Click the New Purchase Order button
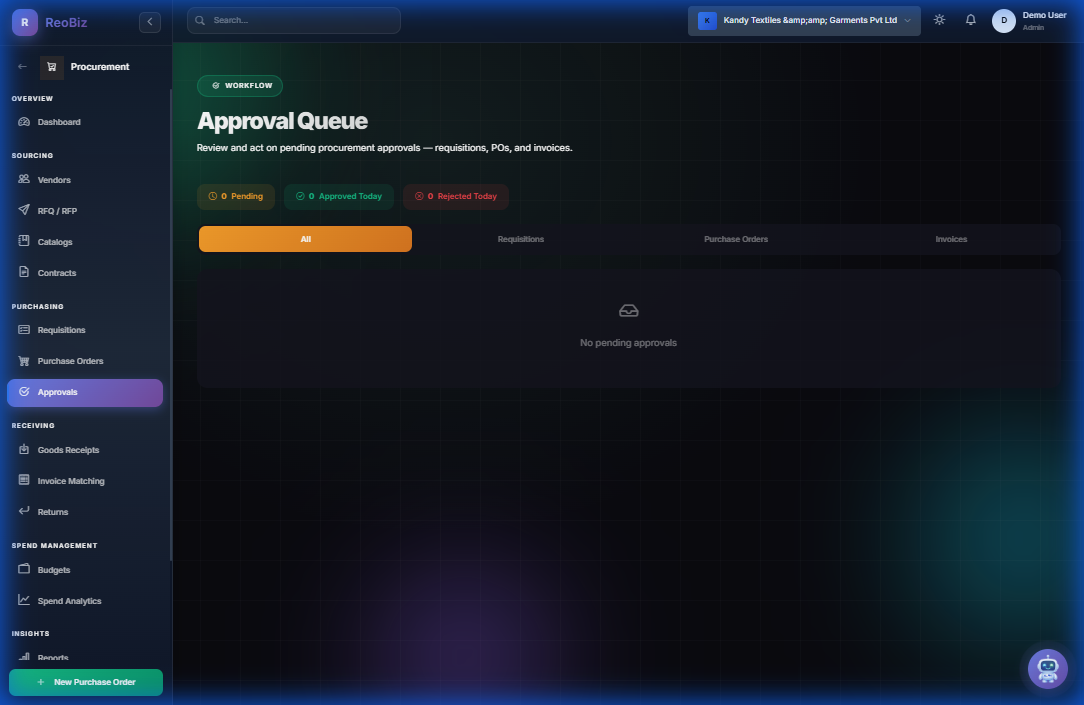The image size is (1084, 705). (x=85, y=682)
